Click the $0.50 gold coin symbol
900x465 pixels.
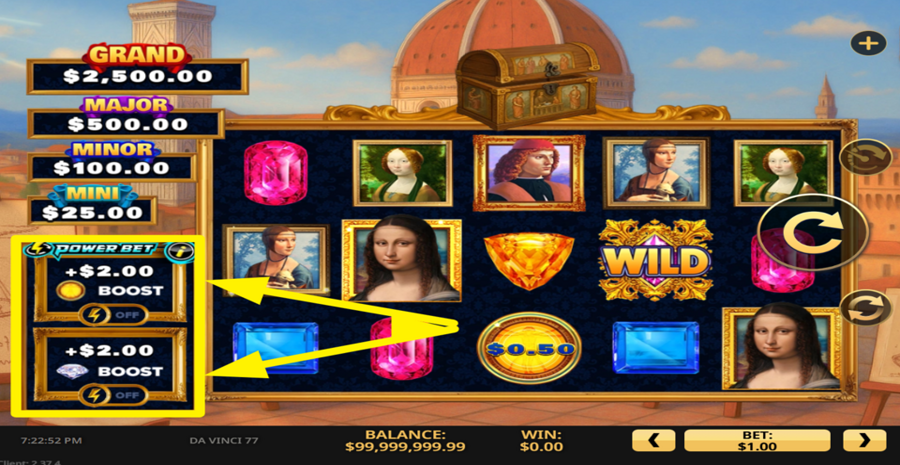(529, 348)
